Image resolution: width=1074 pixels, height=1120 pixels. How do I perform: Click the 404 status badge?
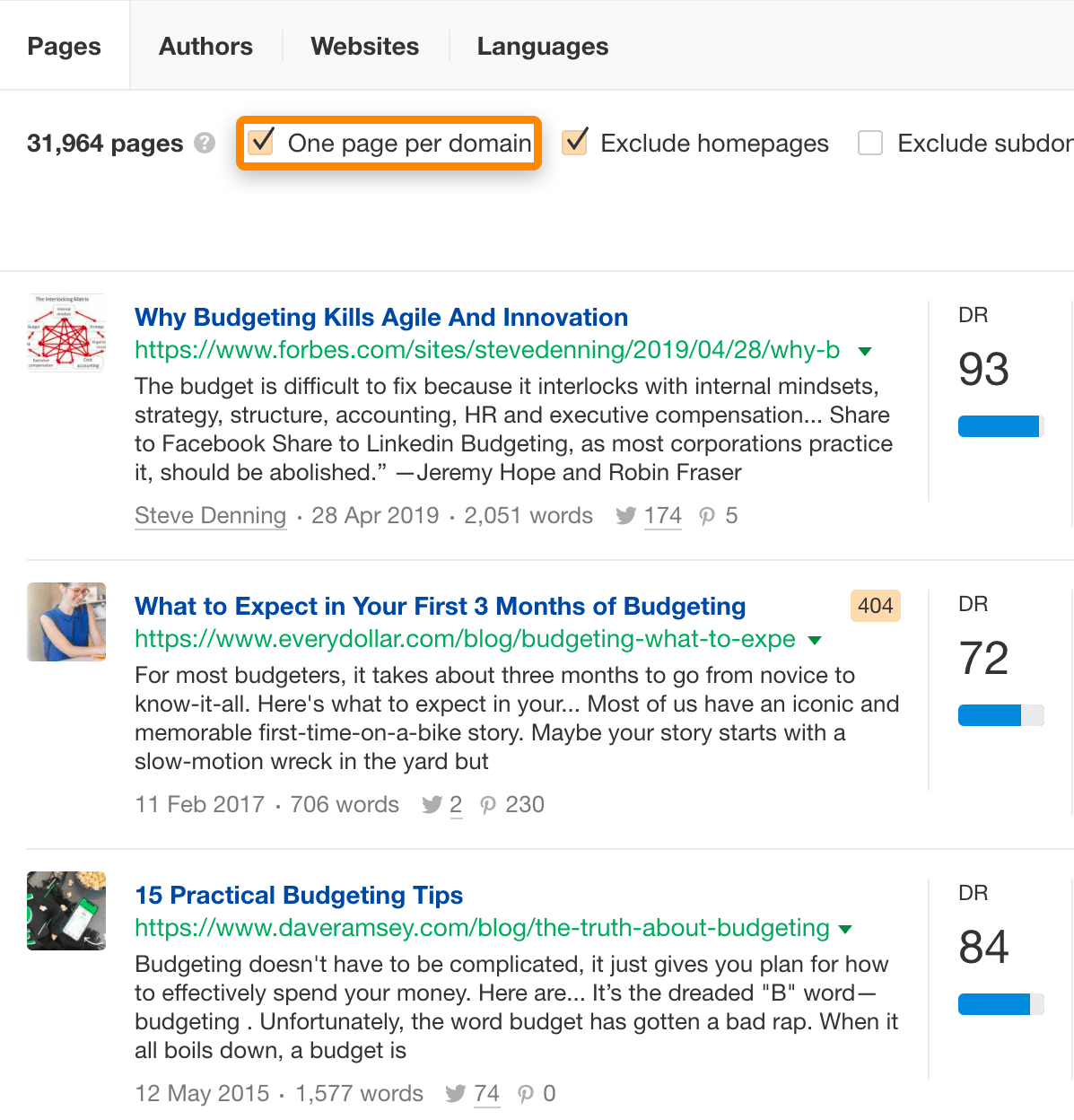[875, 606]
